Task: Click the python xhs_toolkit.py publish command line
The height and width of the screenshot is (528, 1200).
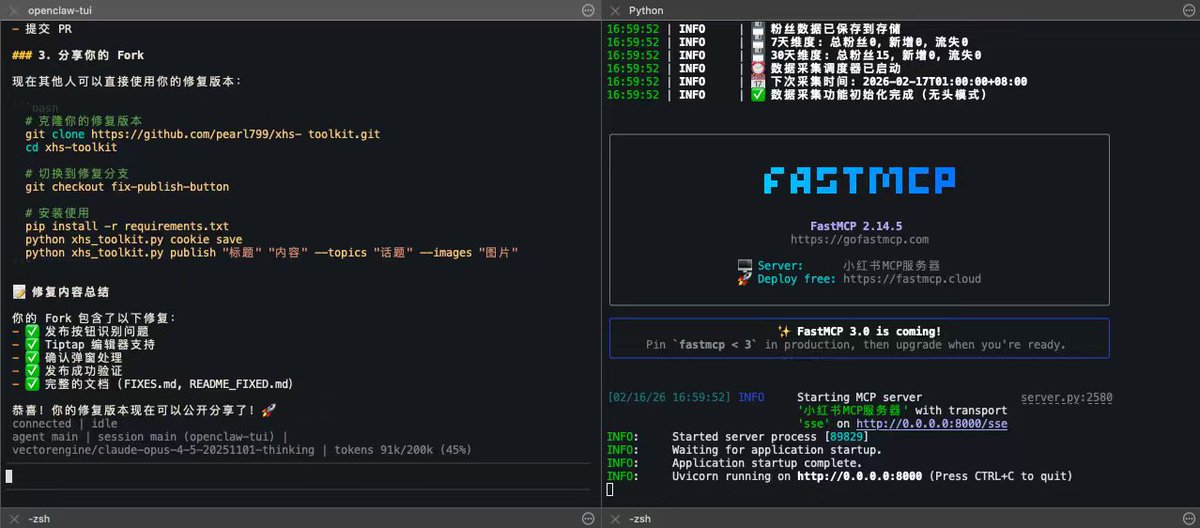Action: [272, 253]
